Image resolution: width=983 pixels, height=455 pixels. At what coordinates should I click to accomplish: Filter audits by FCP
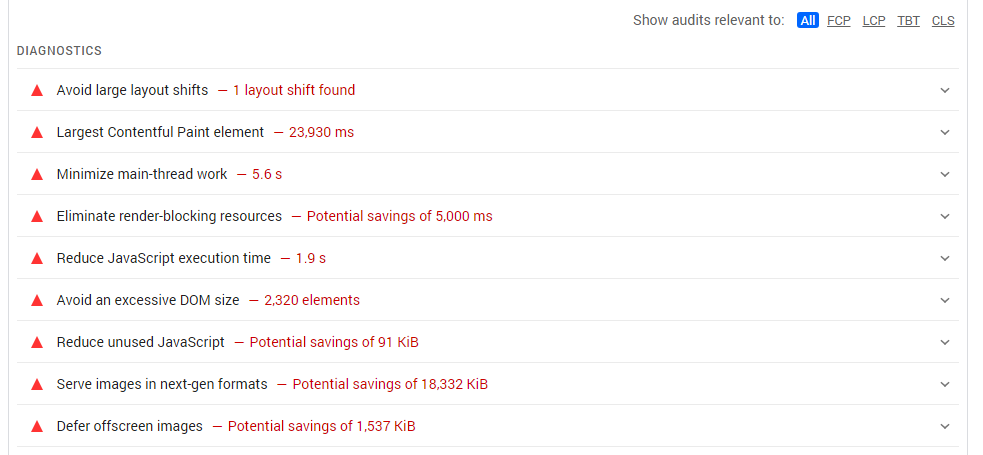839,21
